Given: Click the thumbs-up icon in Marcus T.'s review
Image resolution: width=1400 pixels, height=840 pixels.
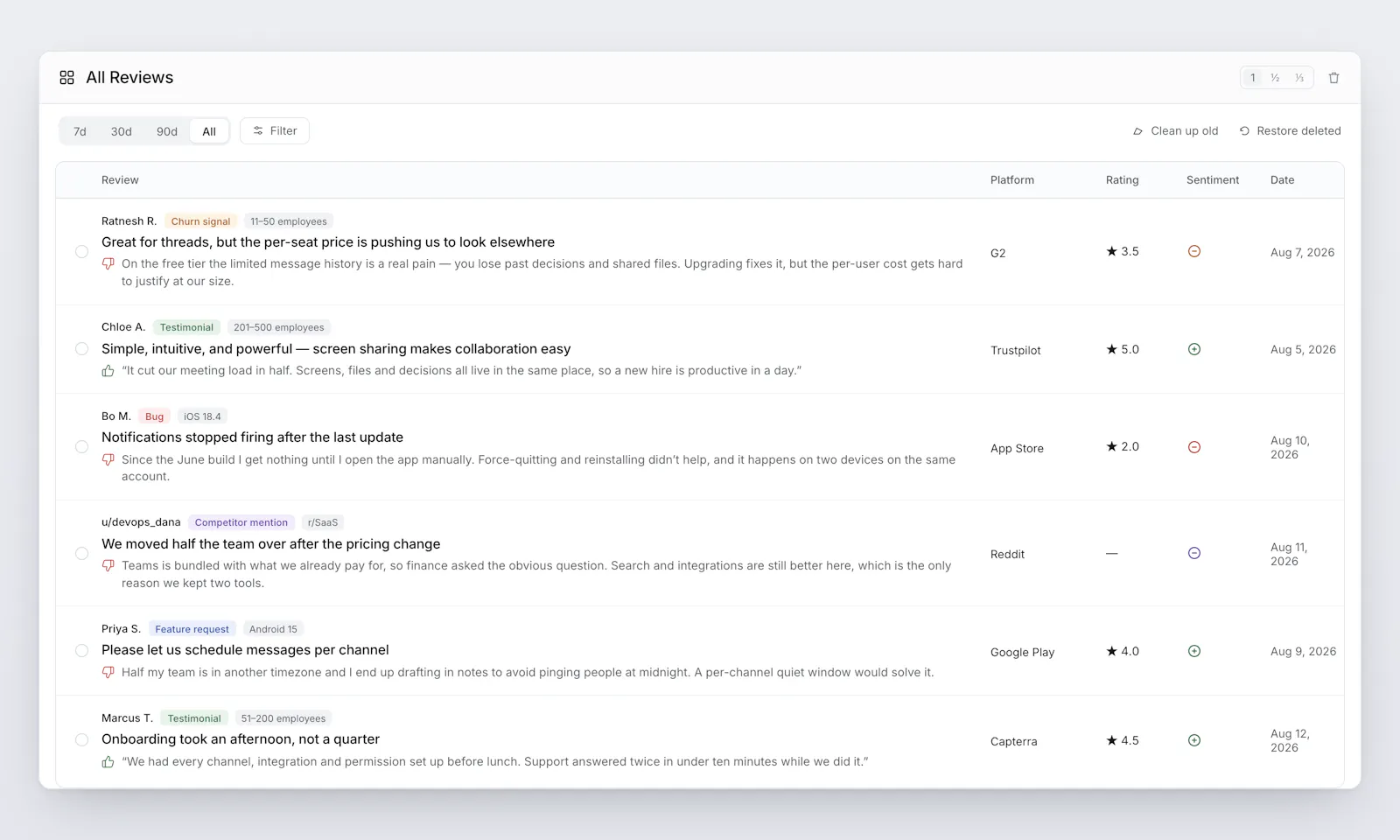Looking at the screenshot, I should [x=108, y=762].
